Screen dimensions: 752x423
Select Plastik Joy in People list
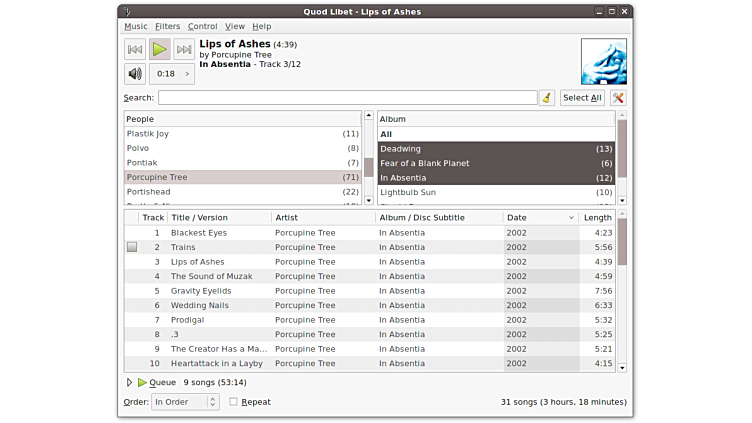[x=243, y=134]
